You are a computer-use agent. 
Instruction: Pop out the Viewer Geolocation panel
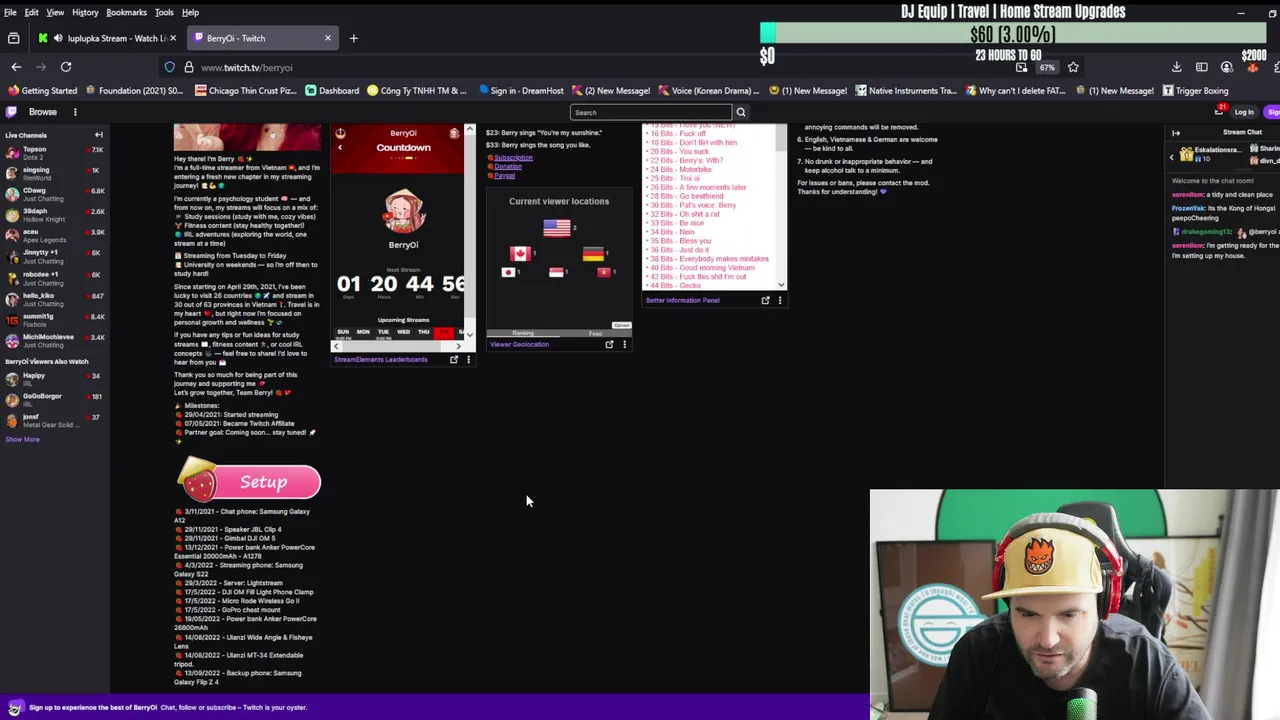click(x=609, y=344)
